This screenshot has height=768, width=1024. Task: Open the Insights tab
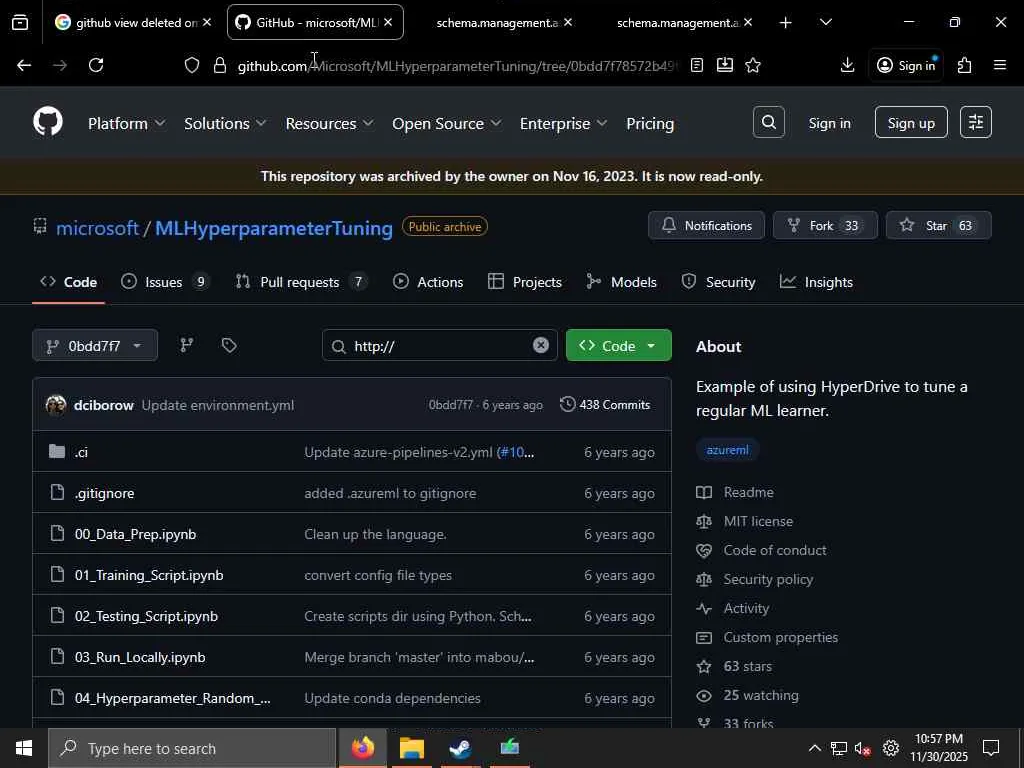click(817, 282)
